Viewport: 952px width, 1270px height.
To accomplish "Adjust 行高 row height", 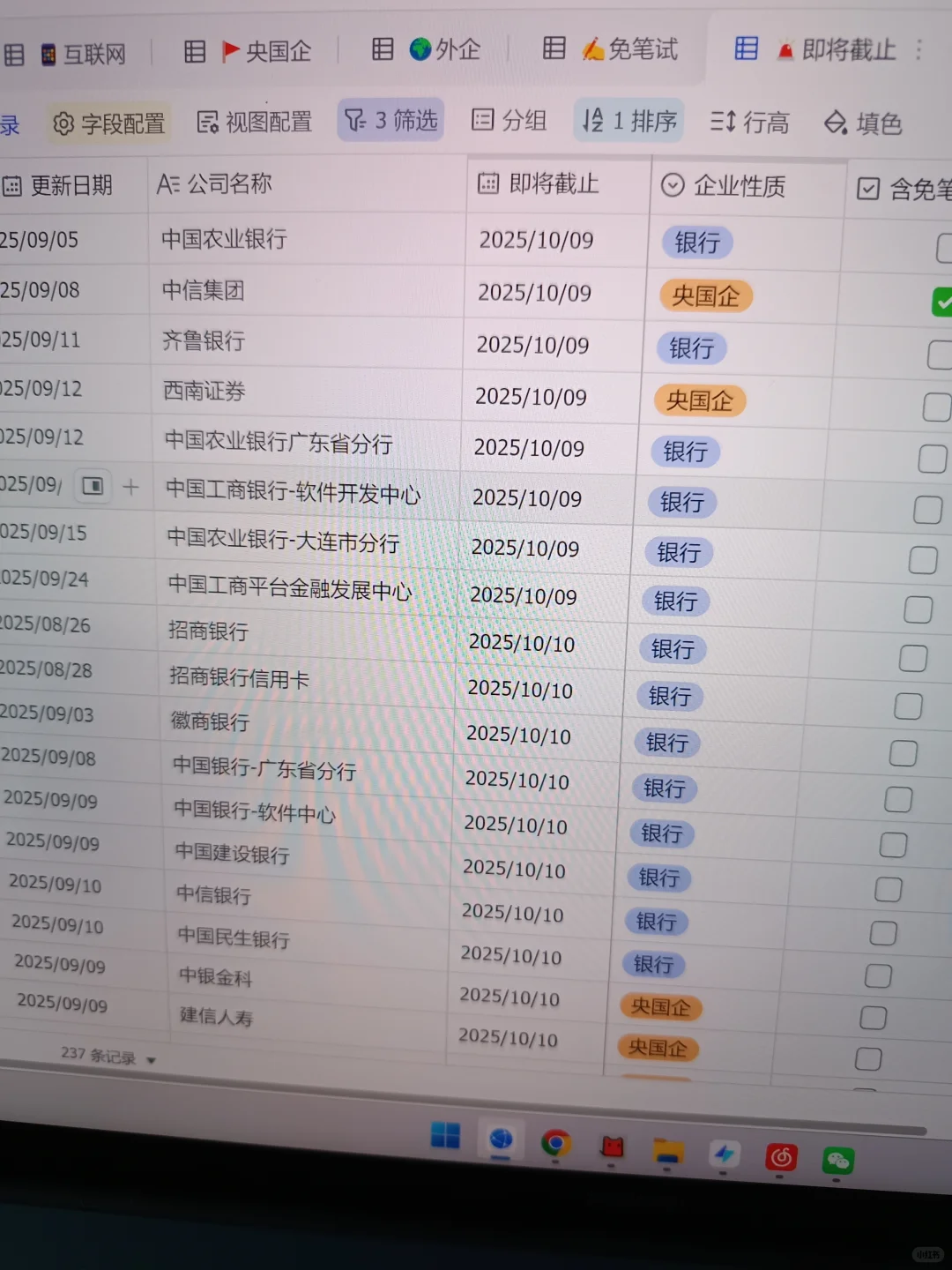I will point(749,122).
